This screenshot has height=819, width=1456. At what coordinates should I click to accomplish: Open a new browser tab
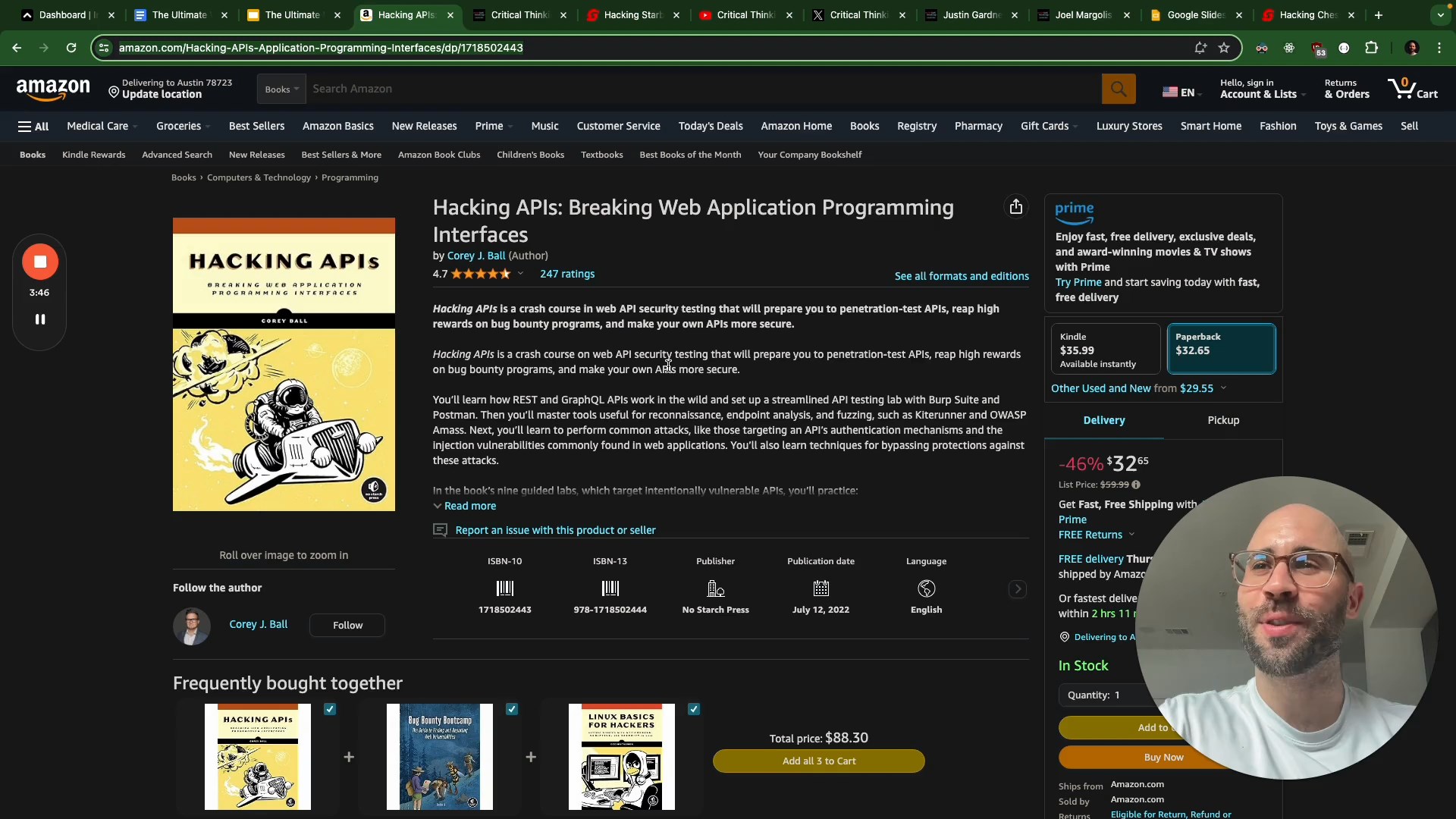pyautogui.click(x=1379, y=15)
